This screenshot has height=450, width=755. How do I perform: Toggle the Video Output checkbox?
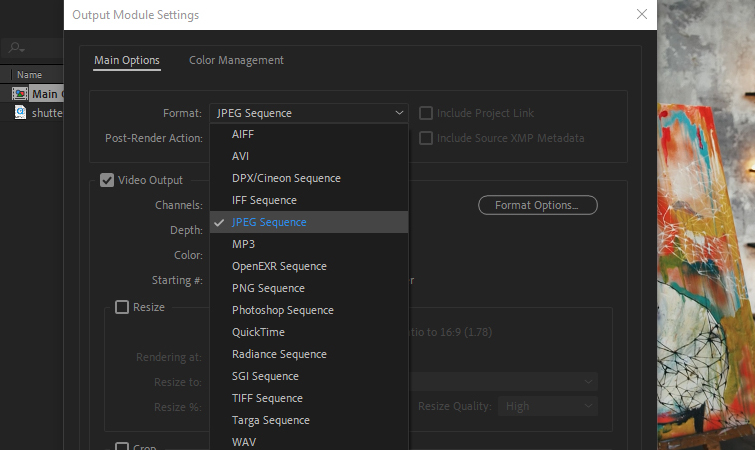[107, 180]
